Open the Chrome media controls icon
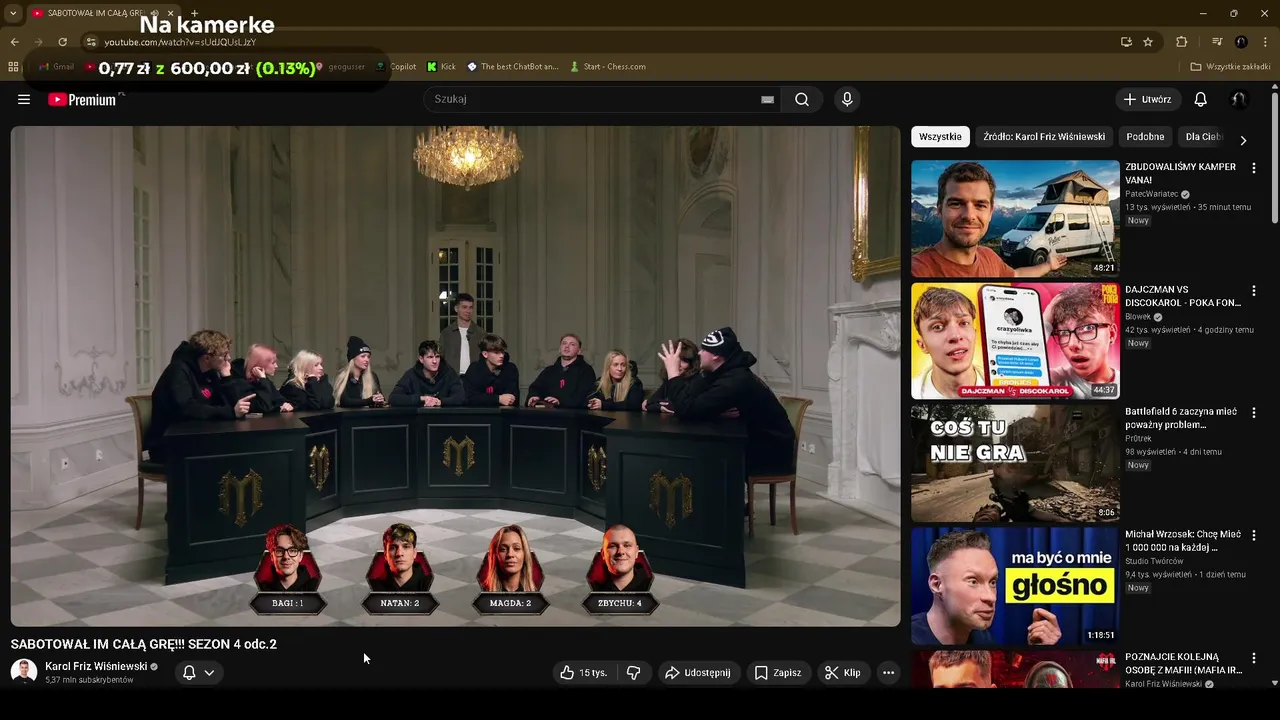 click(x=1217, y=42)
